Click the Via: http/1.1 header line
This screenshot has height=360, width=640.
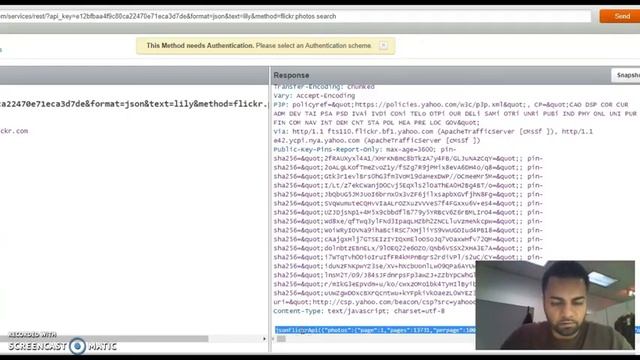[x=433, y=131]
